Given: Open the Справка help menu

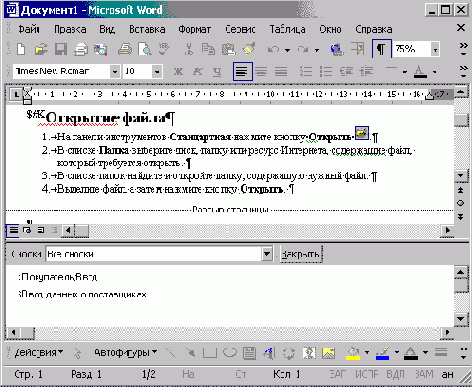Looking at the screenshot, I should click(x=373, y=29).
